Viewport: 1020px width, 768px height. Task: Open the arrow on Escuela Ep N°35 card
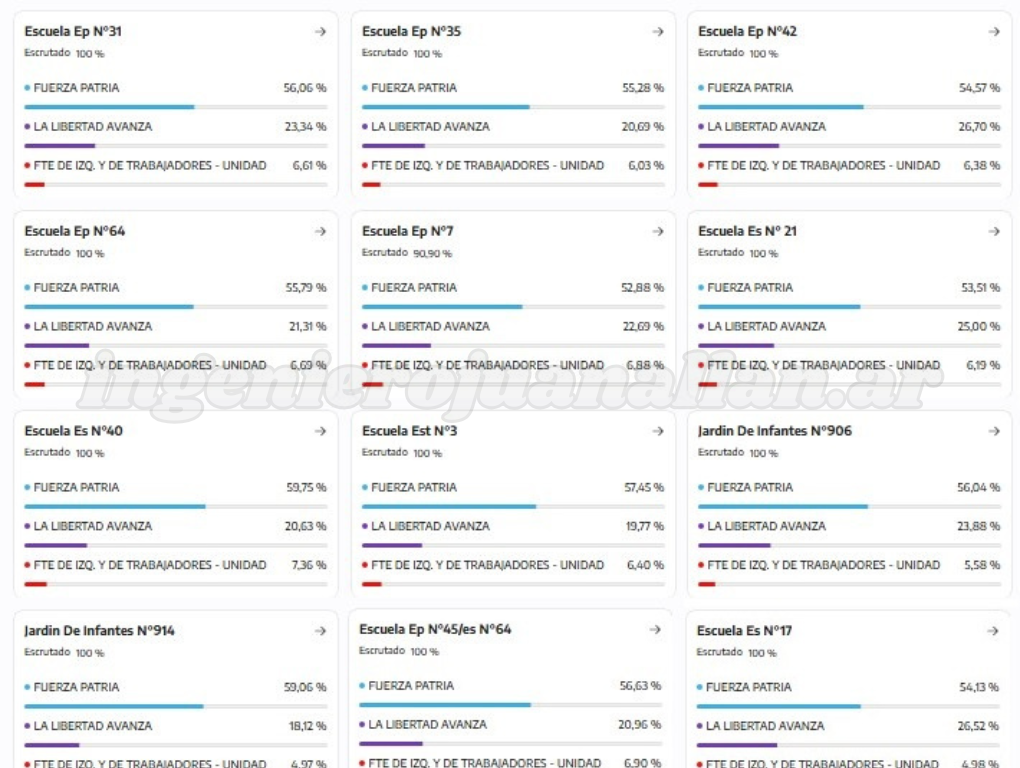[x=657, y=32]
